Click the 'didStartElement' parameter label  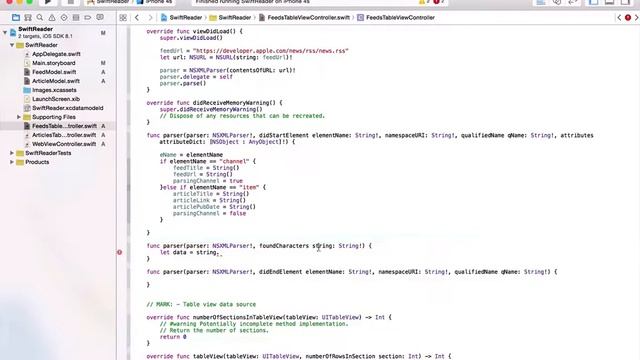(284, 136)
